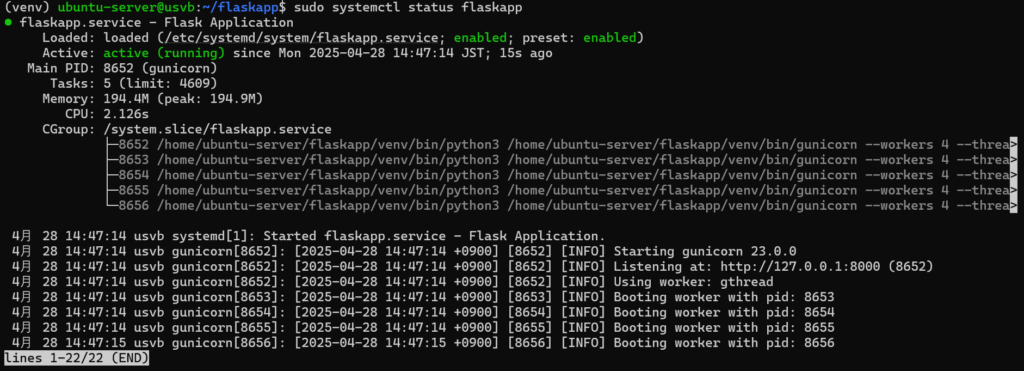
Task: Click the Main PID 8652 (gunicorn) line
Action: click(x=122, y=69)
